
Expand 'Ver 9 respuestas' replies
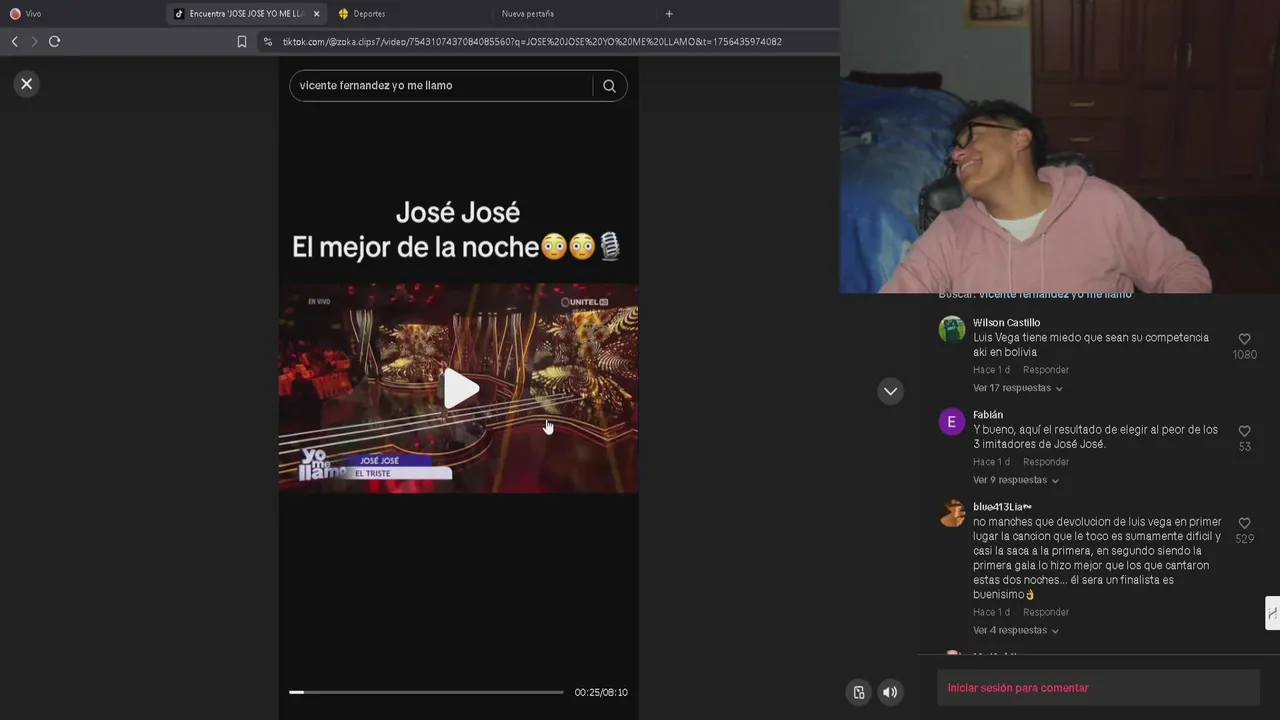click(x=1016, y=480)
